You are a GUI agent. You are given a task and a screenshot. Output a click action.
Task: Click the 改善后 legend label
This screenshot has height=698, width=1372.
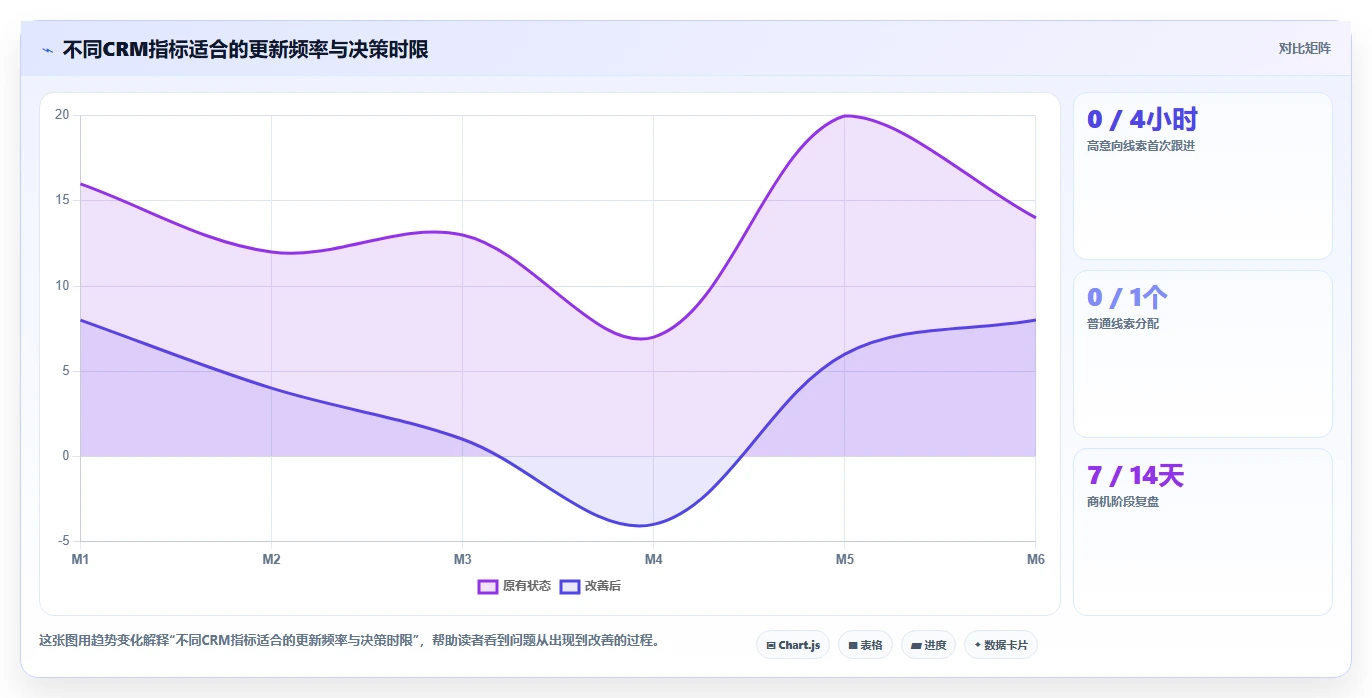603,586
